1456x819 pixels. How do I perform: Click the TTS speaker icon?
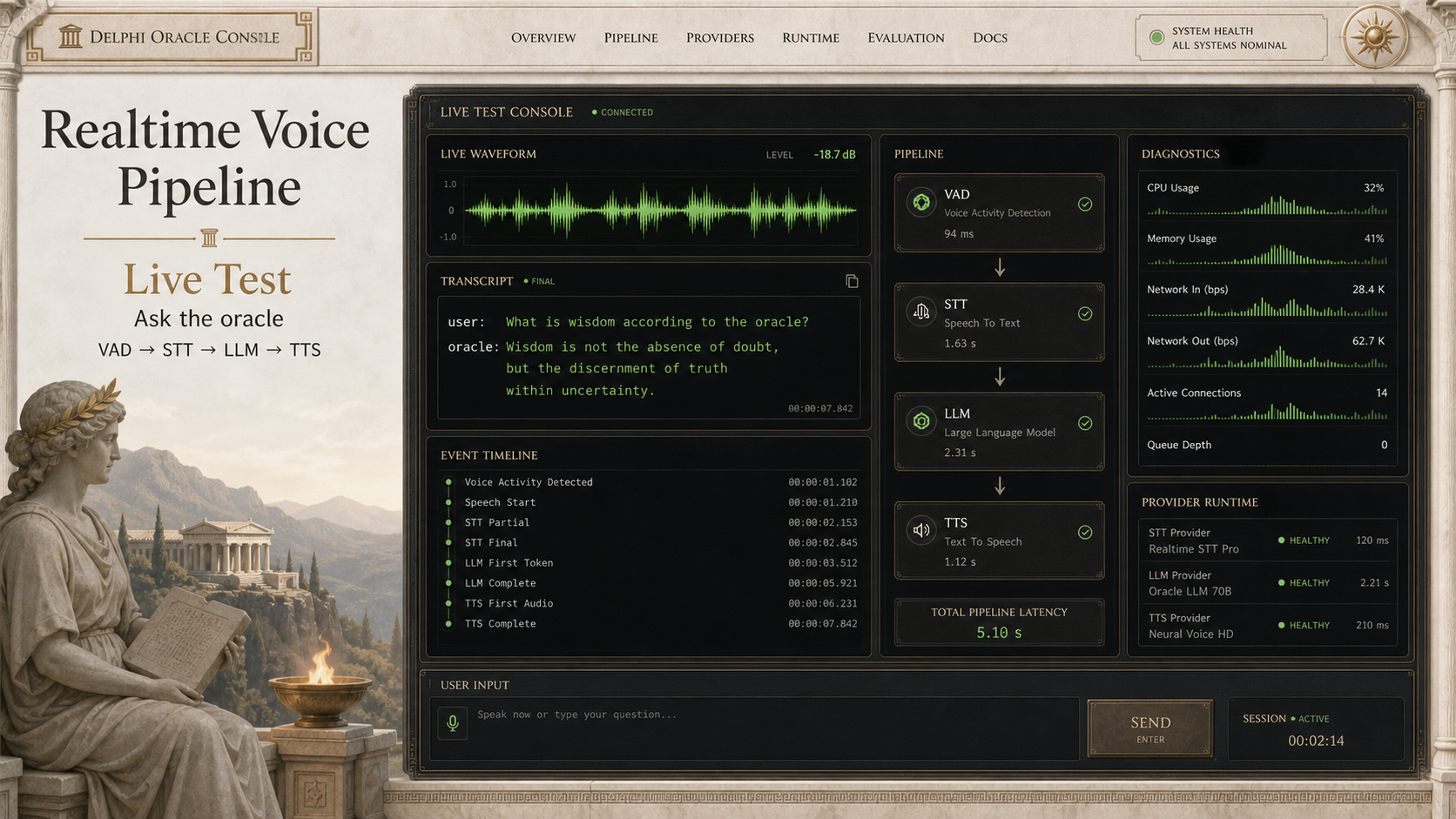click(x=921, y=531)
